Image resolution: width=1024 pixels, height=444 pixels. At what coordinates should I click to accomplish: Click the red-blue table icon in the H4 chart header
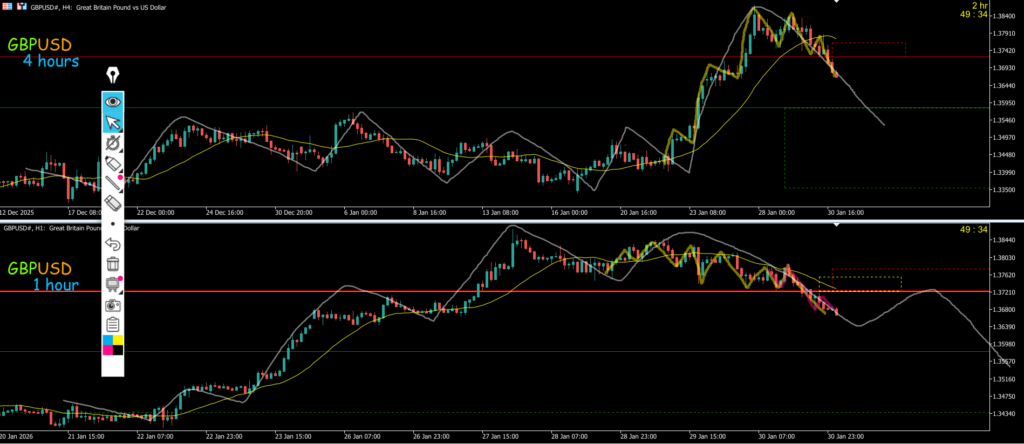point(6,6)
